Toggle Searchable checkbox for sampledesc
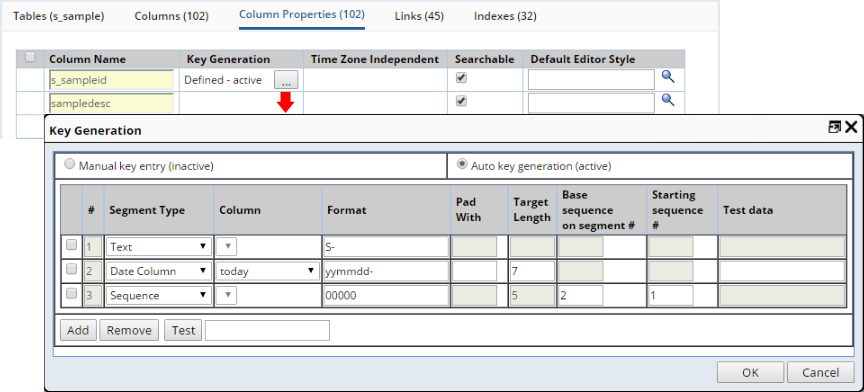864x392 pixels. point(462,101)
